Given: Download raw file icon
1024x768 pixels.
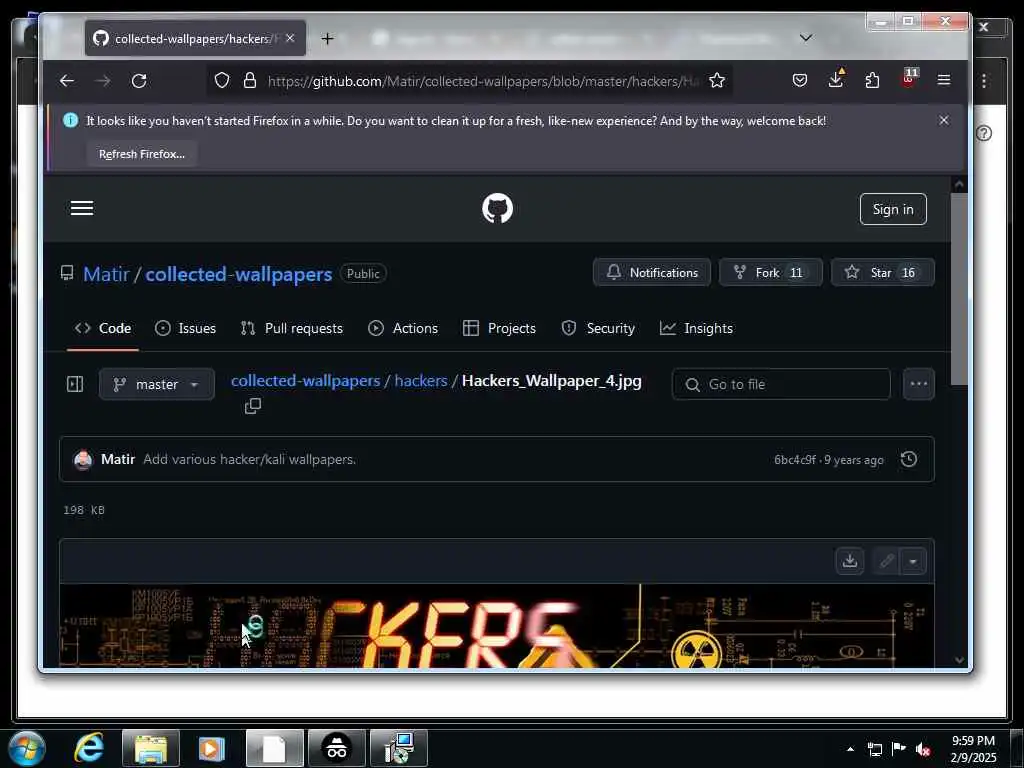Looking at the screenshot, I should click(x=850, y=561).
